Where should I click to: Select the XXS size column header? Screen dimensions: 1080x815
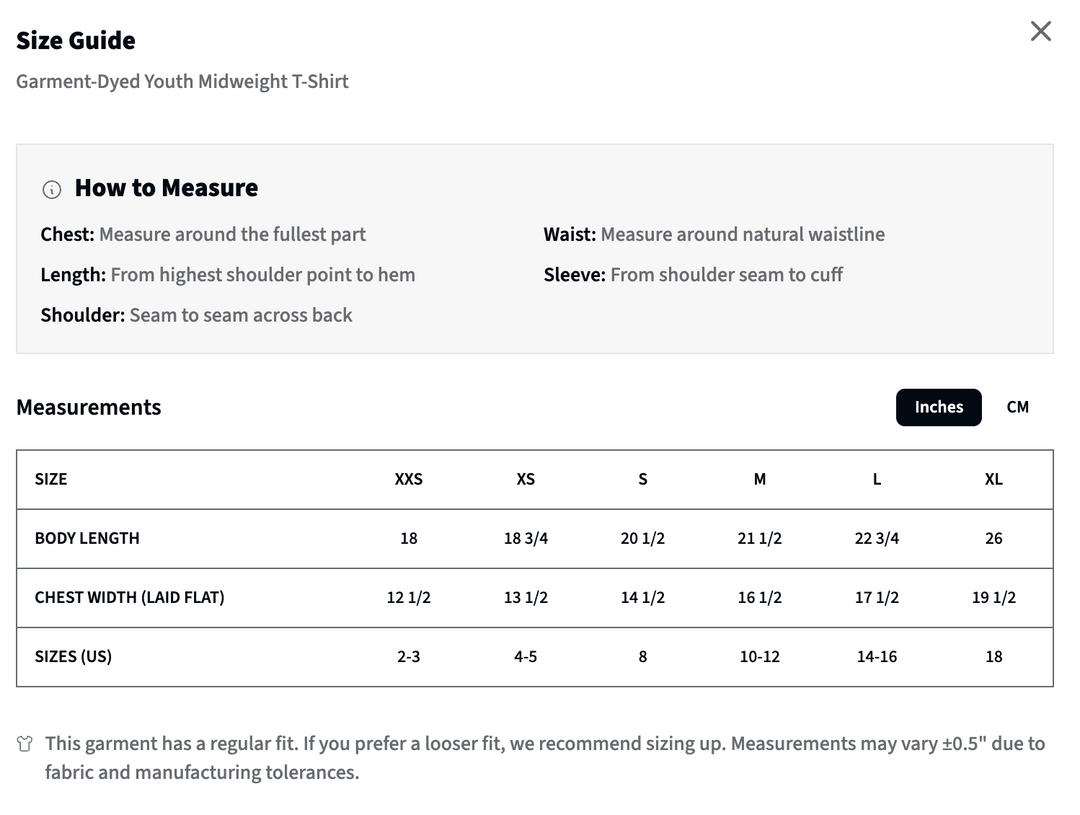click(408, 479)
